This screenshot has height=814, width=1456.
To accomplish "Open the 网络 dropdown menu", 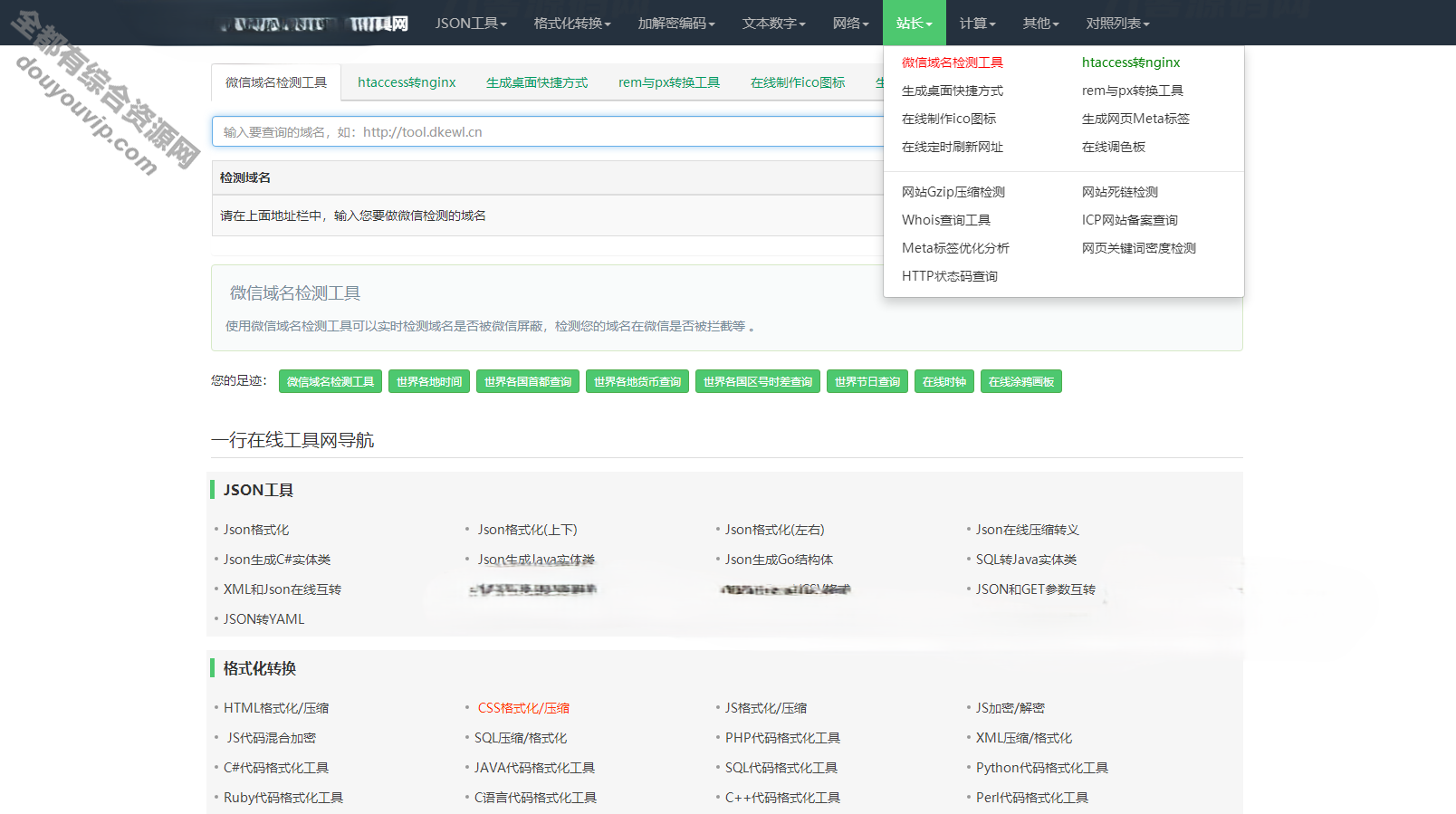I will [x=851, y=23].
